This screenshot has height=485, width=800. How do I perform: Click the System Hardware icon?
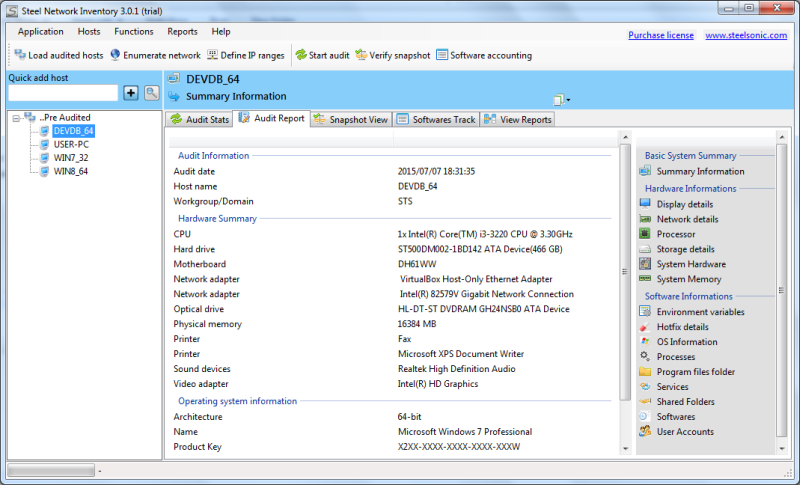pyautogui.click(x=645, y=264)
